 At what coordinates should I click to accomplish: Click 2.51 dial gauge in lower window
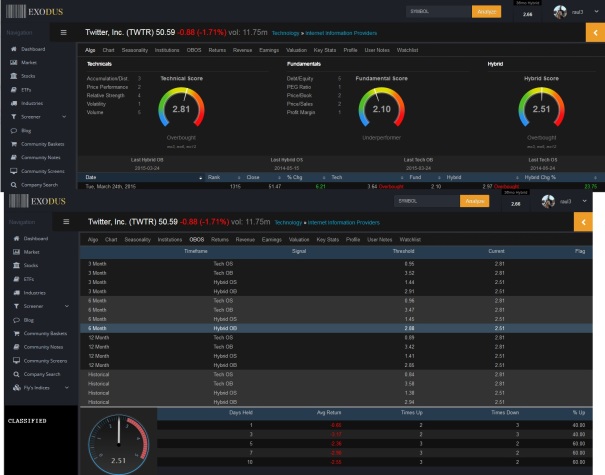point(118,445)
